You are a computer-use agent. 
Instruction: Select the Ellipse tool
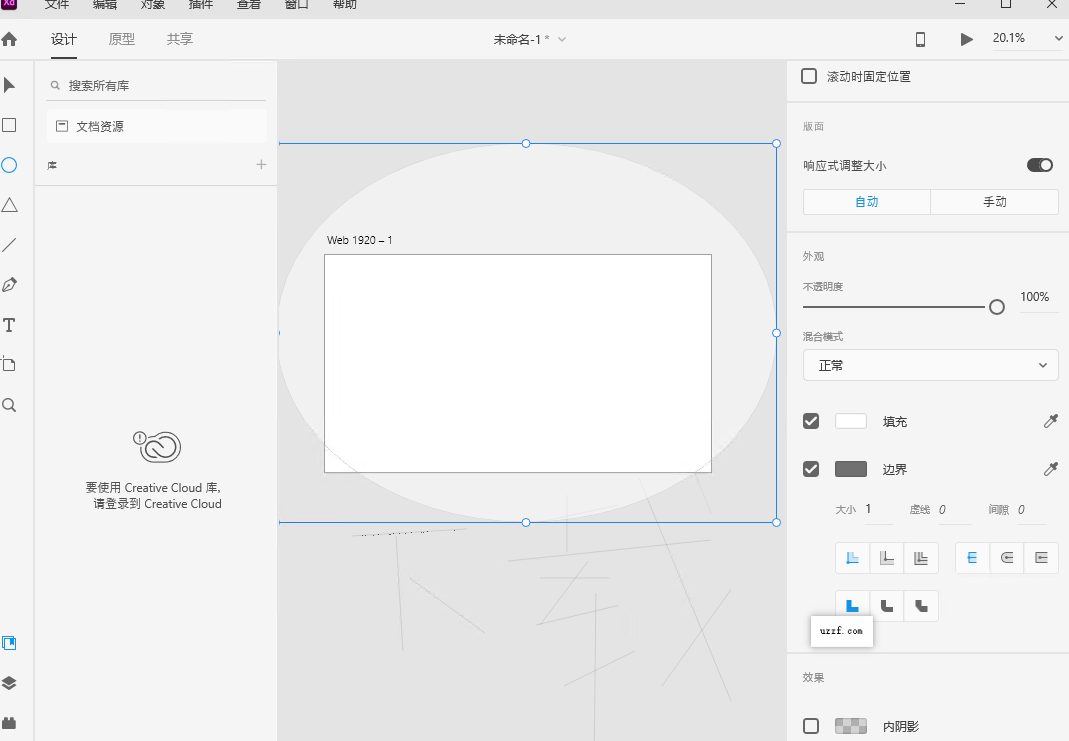(10, 164)
